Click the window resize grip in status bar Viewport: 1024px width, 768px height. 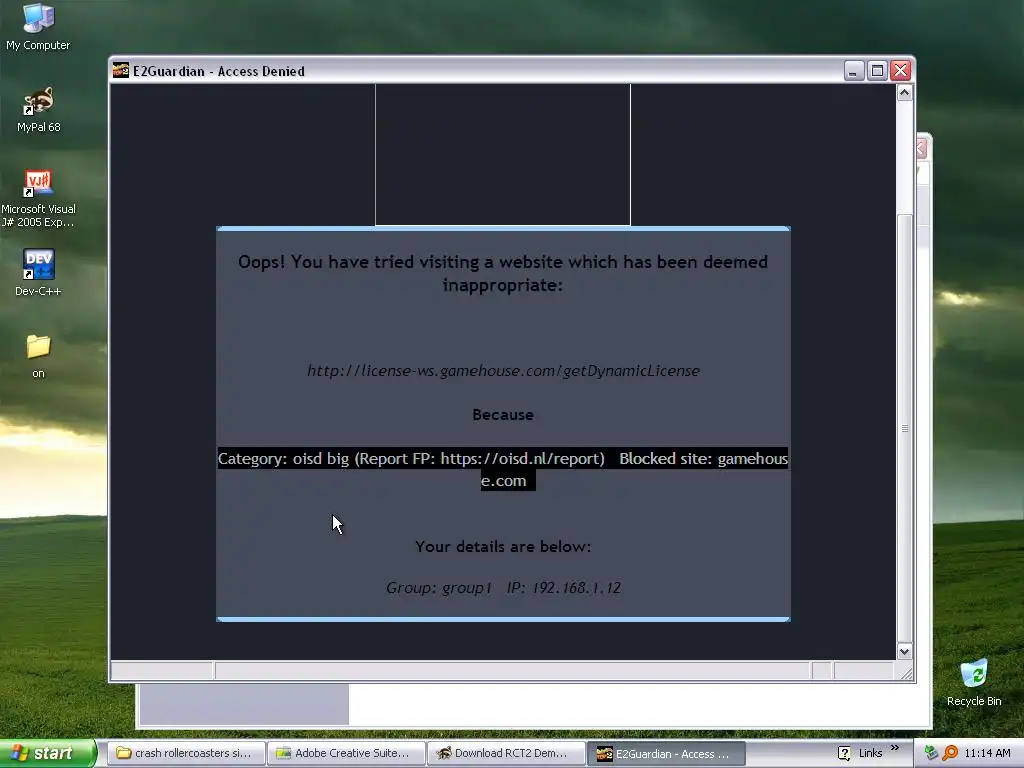(906, 673)
